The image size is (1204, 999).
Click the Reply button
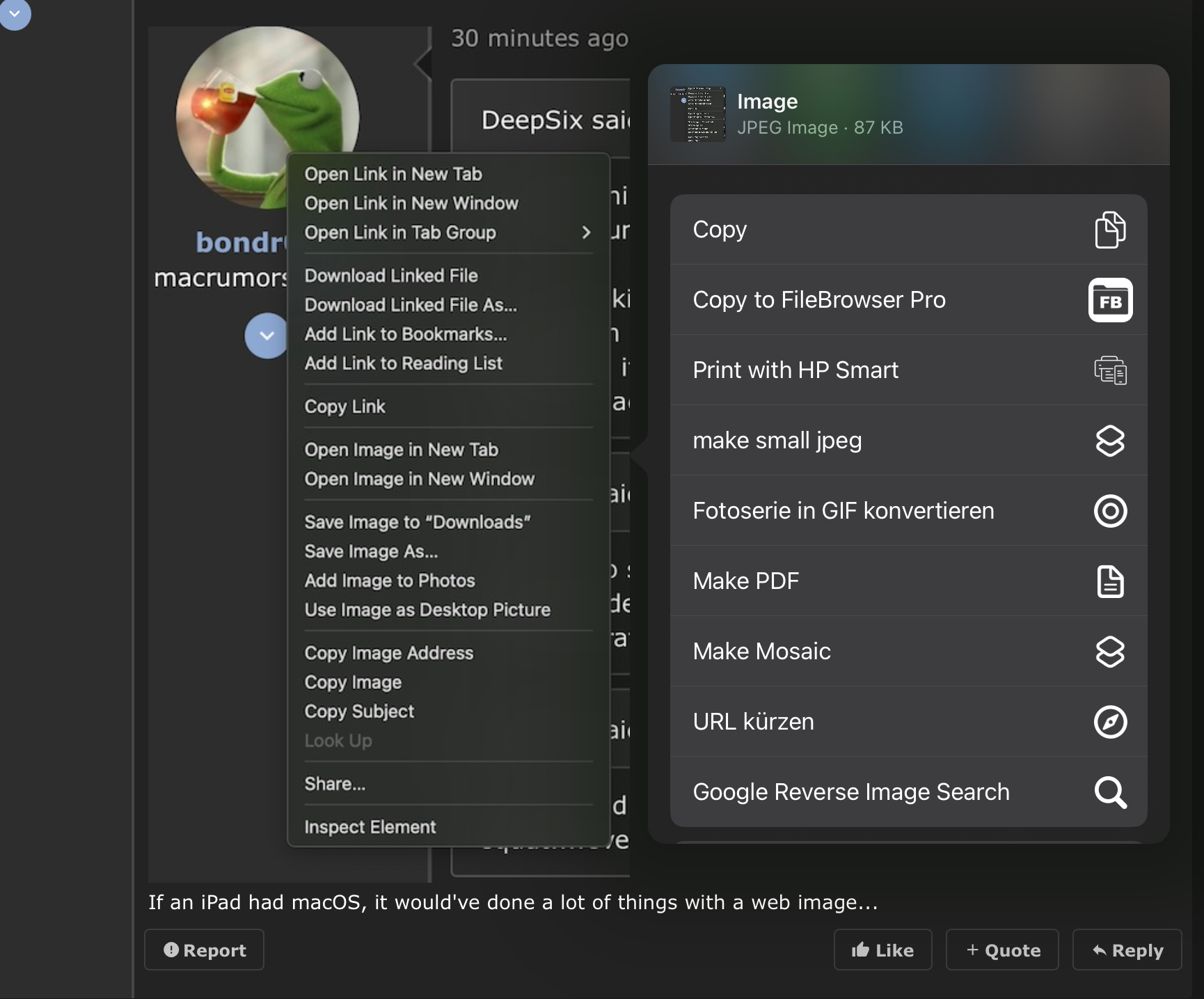(x=1127, y=950)
